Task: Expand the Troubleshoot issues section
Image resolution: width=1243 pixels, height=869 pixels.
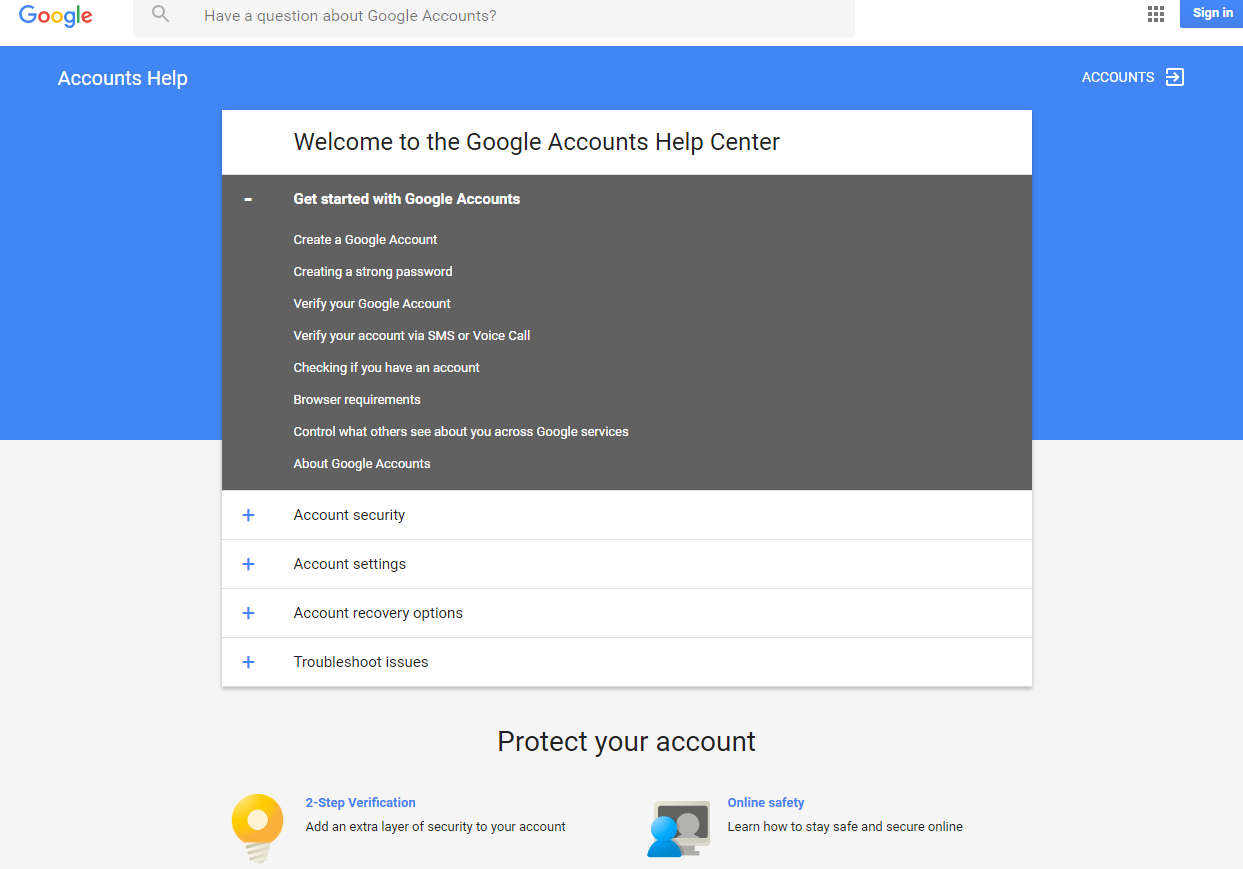Action: tap(248, 662)
